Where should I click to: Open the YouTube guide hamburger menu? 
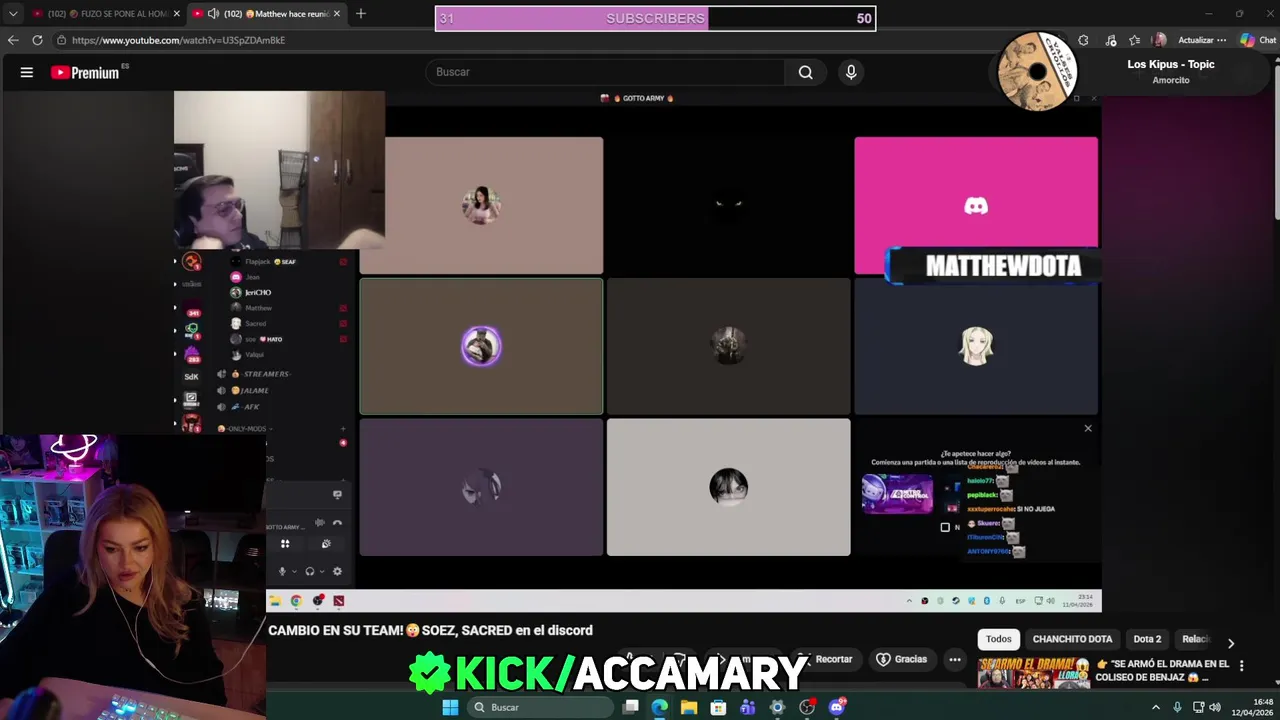pos(27,72)
